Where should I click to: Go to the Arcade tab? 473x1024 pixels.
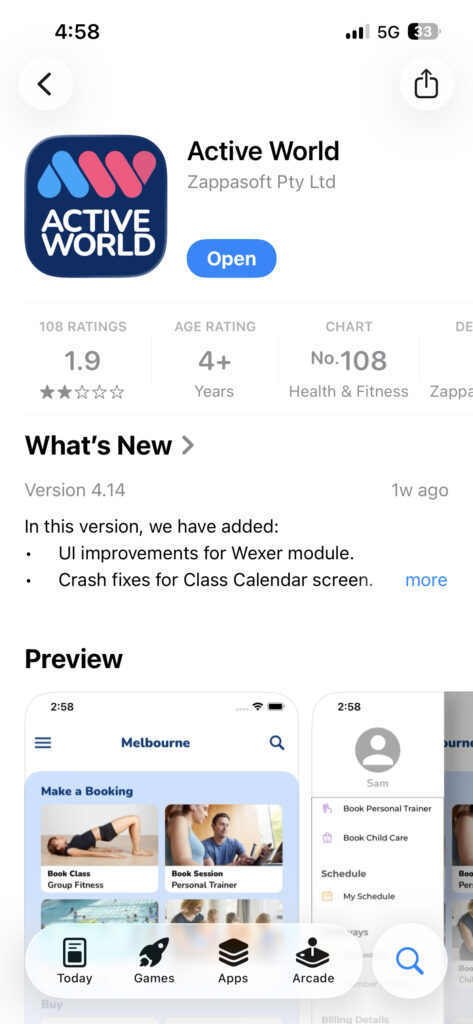pos(313,961)
